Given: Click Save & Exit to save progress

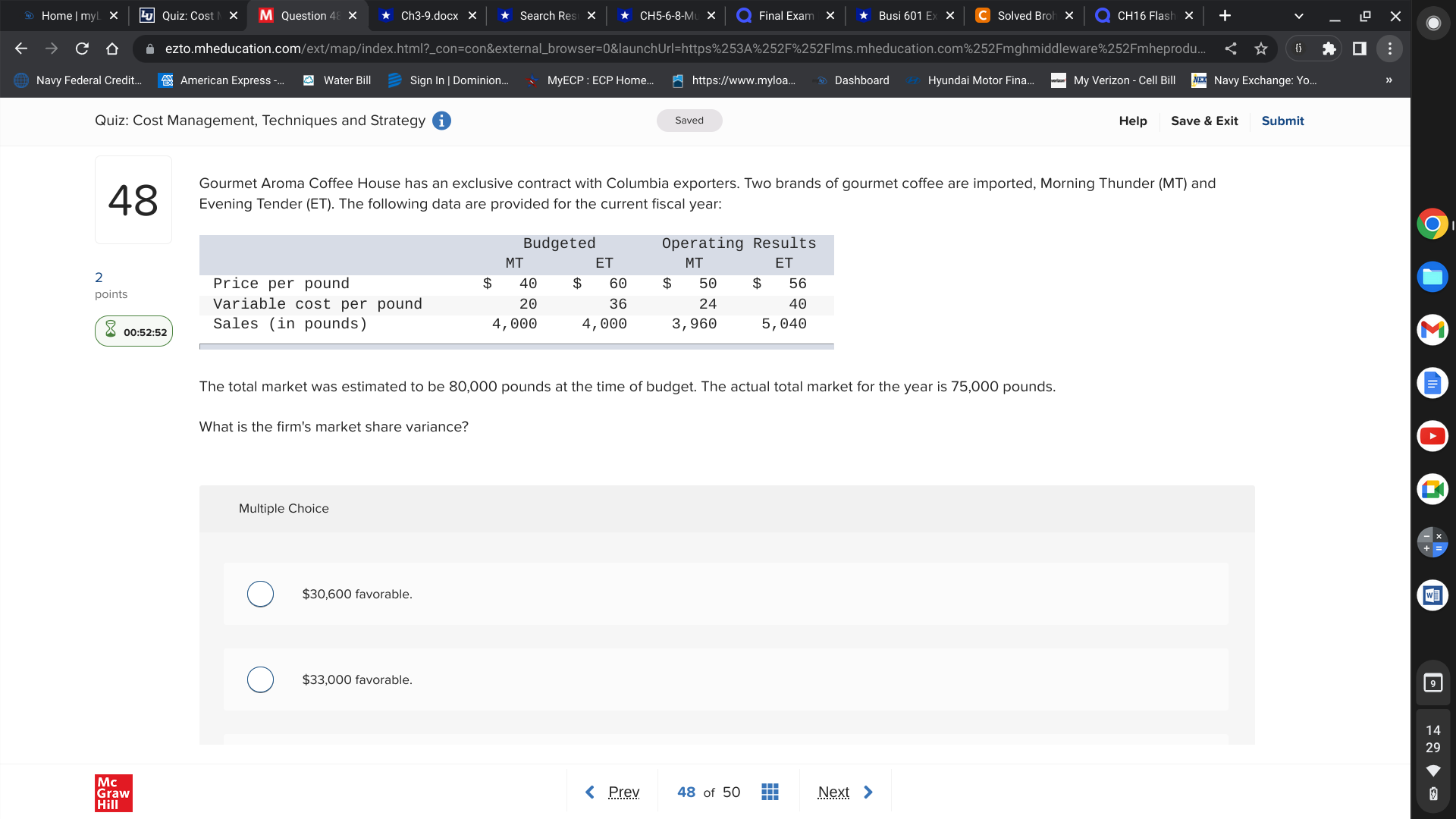Looking at the screenshot, I should [1203, 120].
